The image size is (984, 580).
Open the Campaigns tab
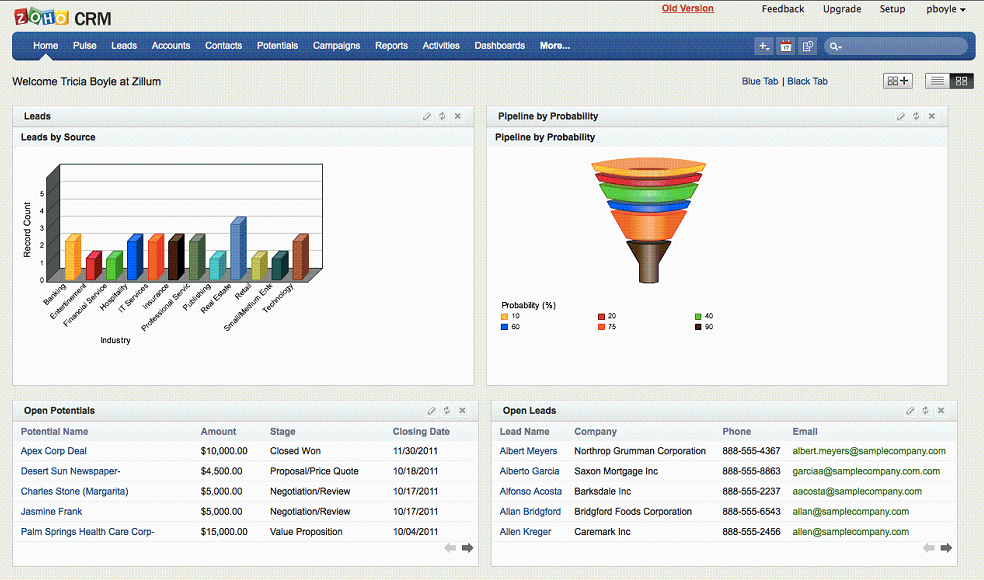click(336, 46)
